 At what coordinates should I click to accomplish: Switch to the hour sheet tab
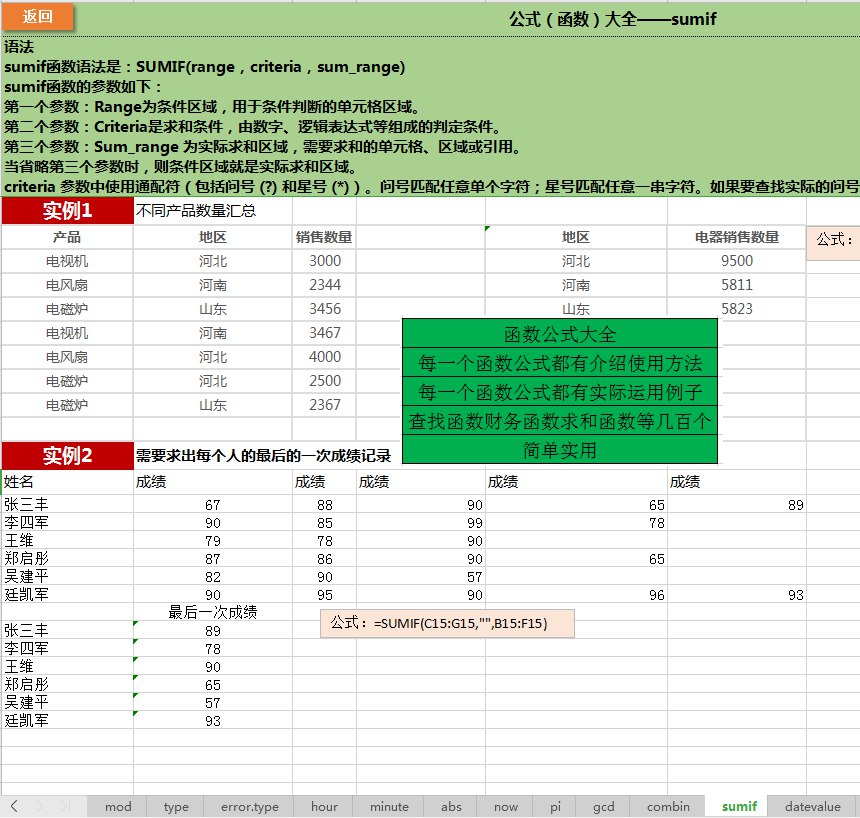pos(323,806)
